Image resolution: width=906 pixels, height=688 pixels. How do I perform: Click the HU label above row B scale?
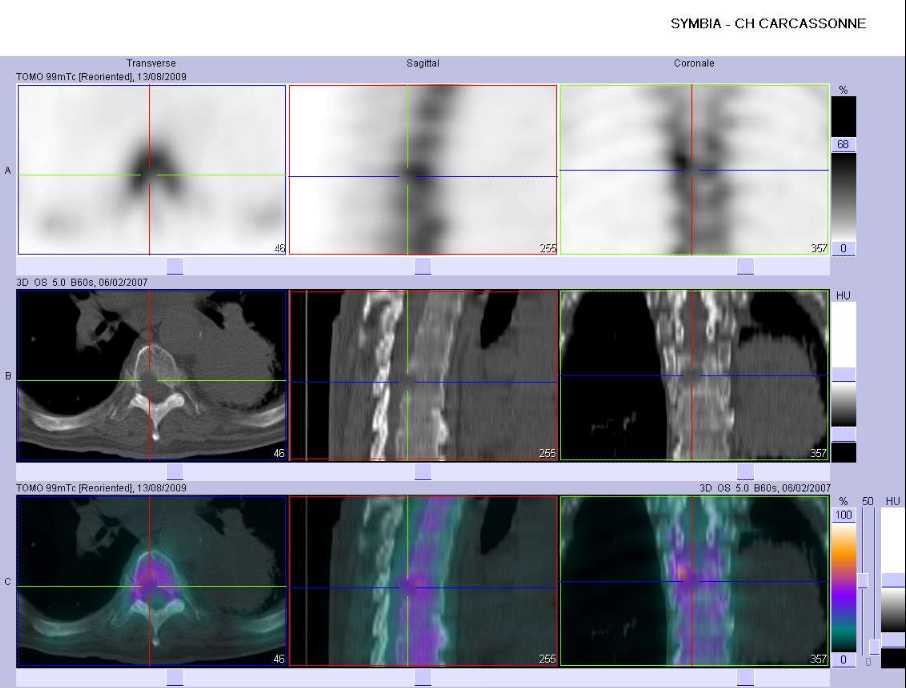tap(843, 296)
